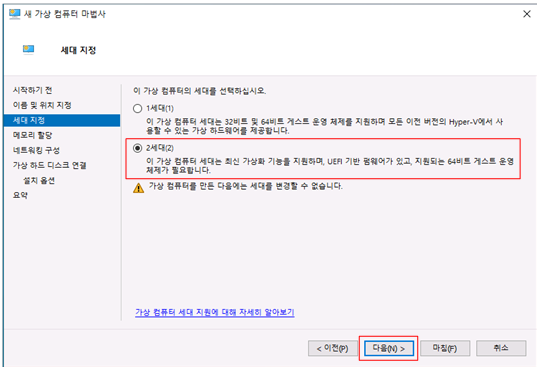Open the 가상 컴퓨터 세대 지원 link

point(215,312)
